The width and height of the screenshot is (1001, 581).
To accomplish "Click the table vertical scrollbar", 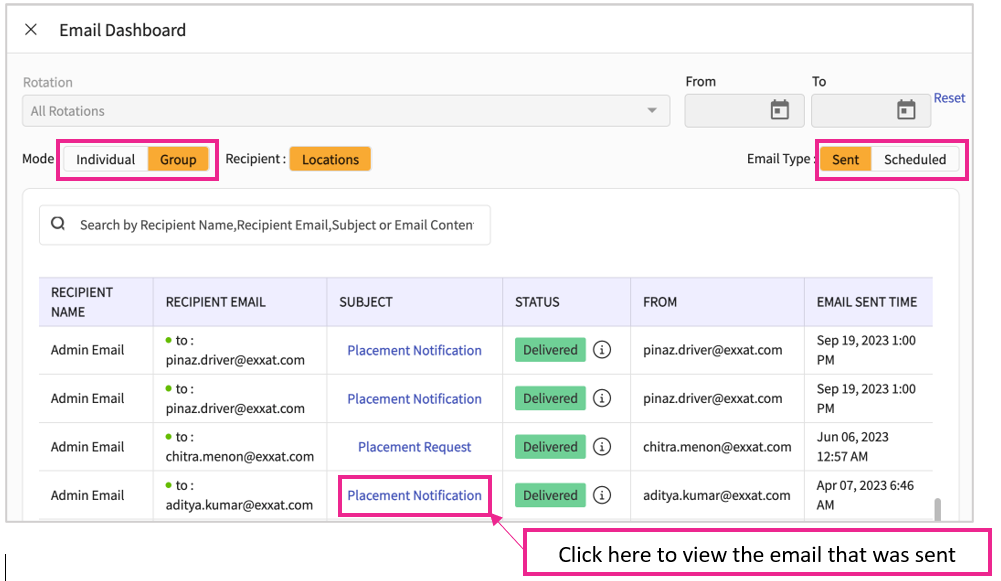I will point(937,510).
